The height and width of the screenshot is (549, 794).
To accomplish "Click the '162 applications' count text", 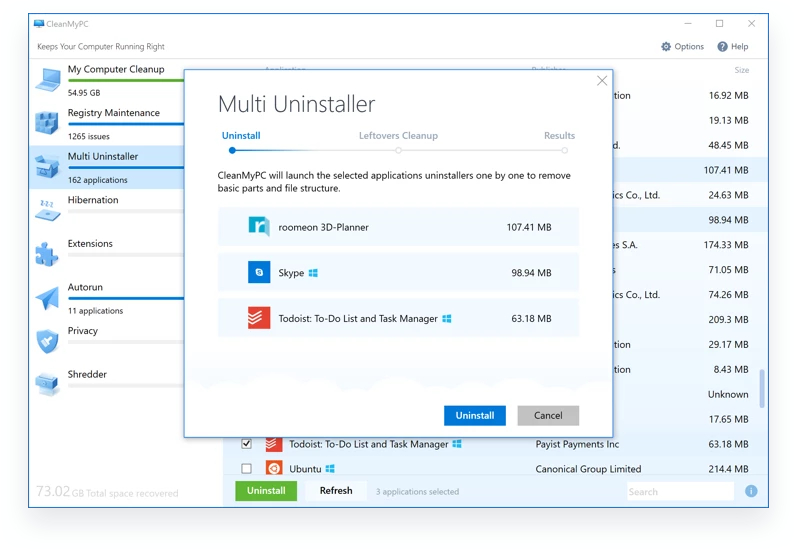I will (x=98, y=180).
